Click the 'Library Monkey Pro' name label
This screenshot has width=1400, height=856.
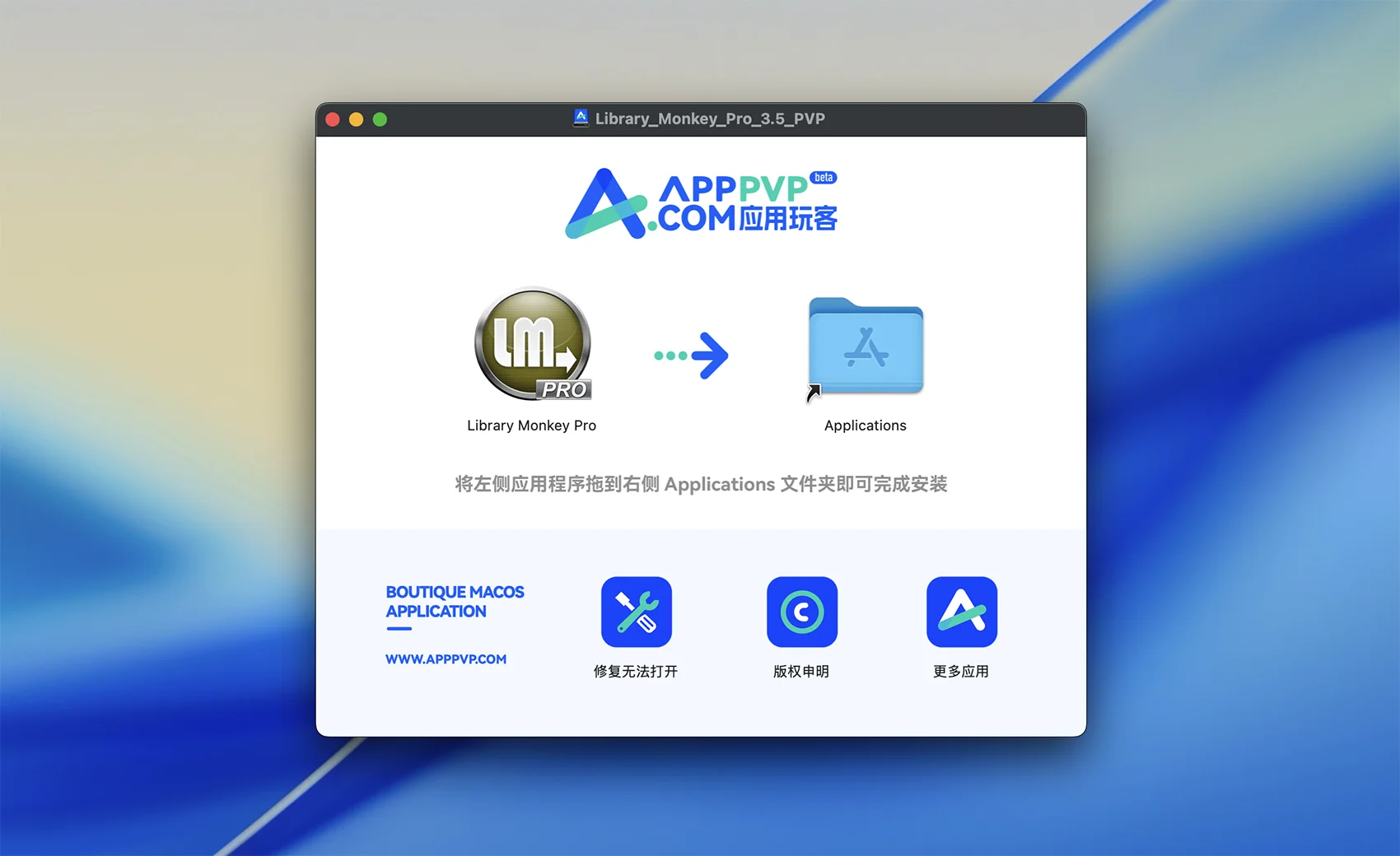pyautogui.click(x=531, y=426)
